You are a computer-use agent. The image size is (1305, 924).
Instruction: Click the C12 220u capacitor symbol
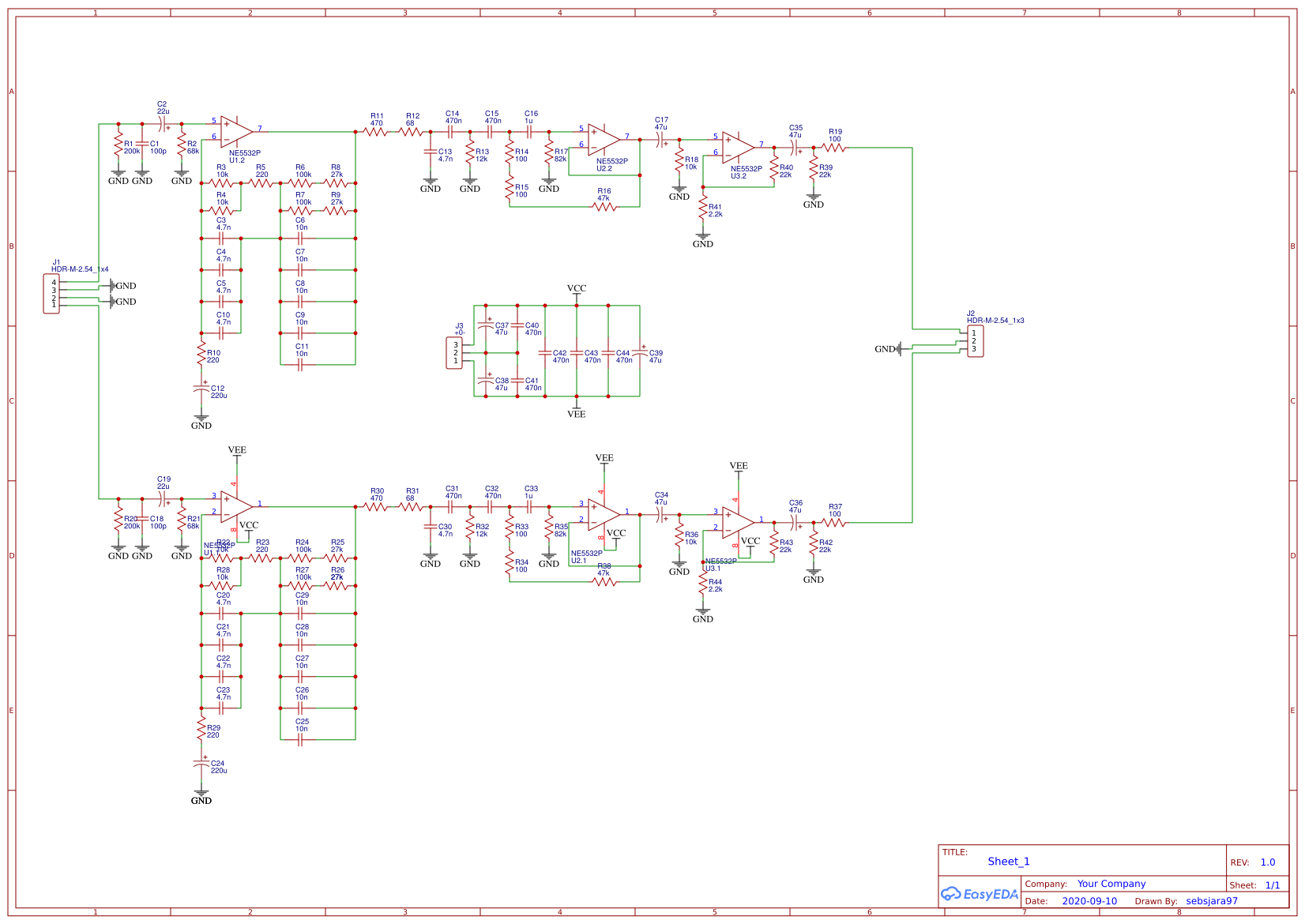tap(201, 389)
